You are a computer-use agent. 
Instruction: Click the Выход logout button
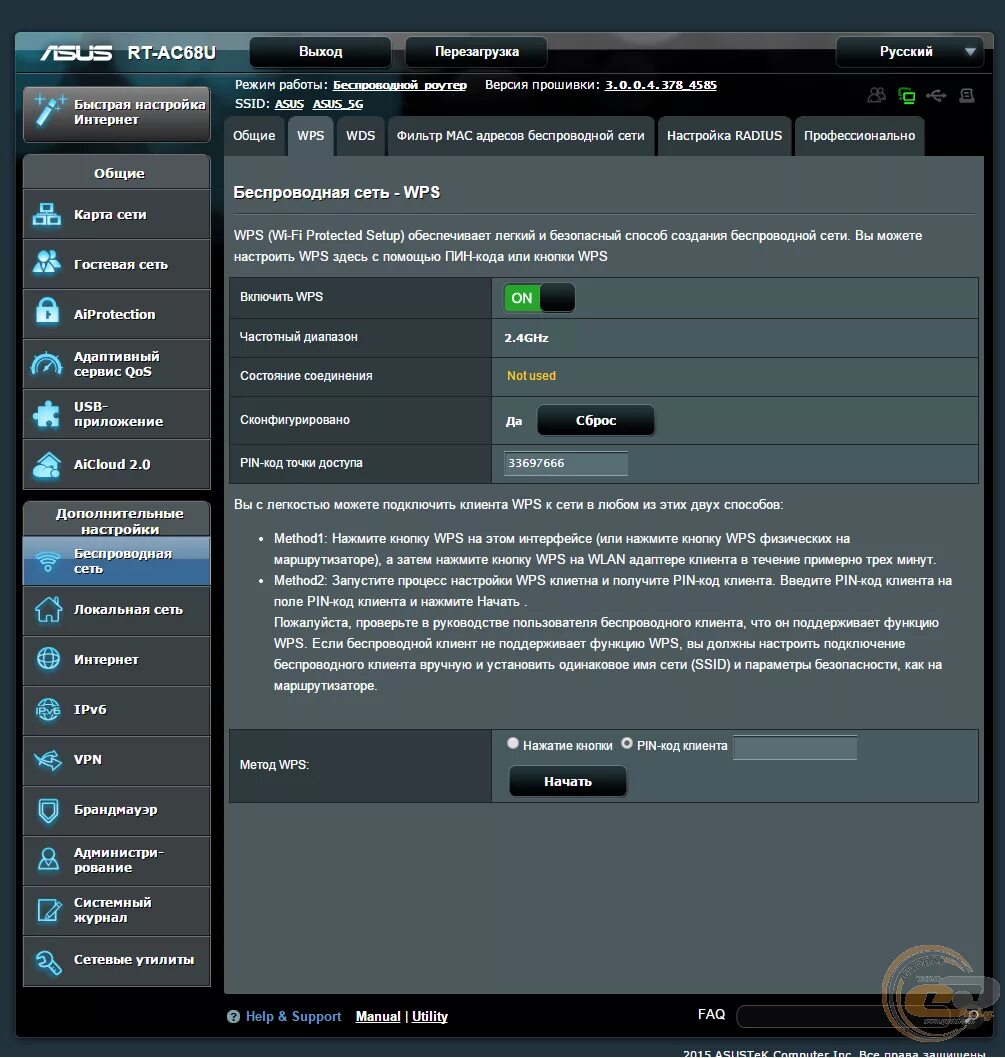click(x=321, y=52)
